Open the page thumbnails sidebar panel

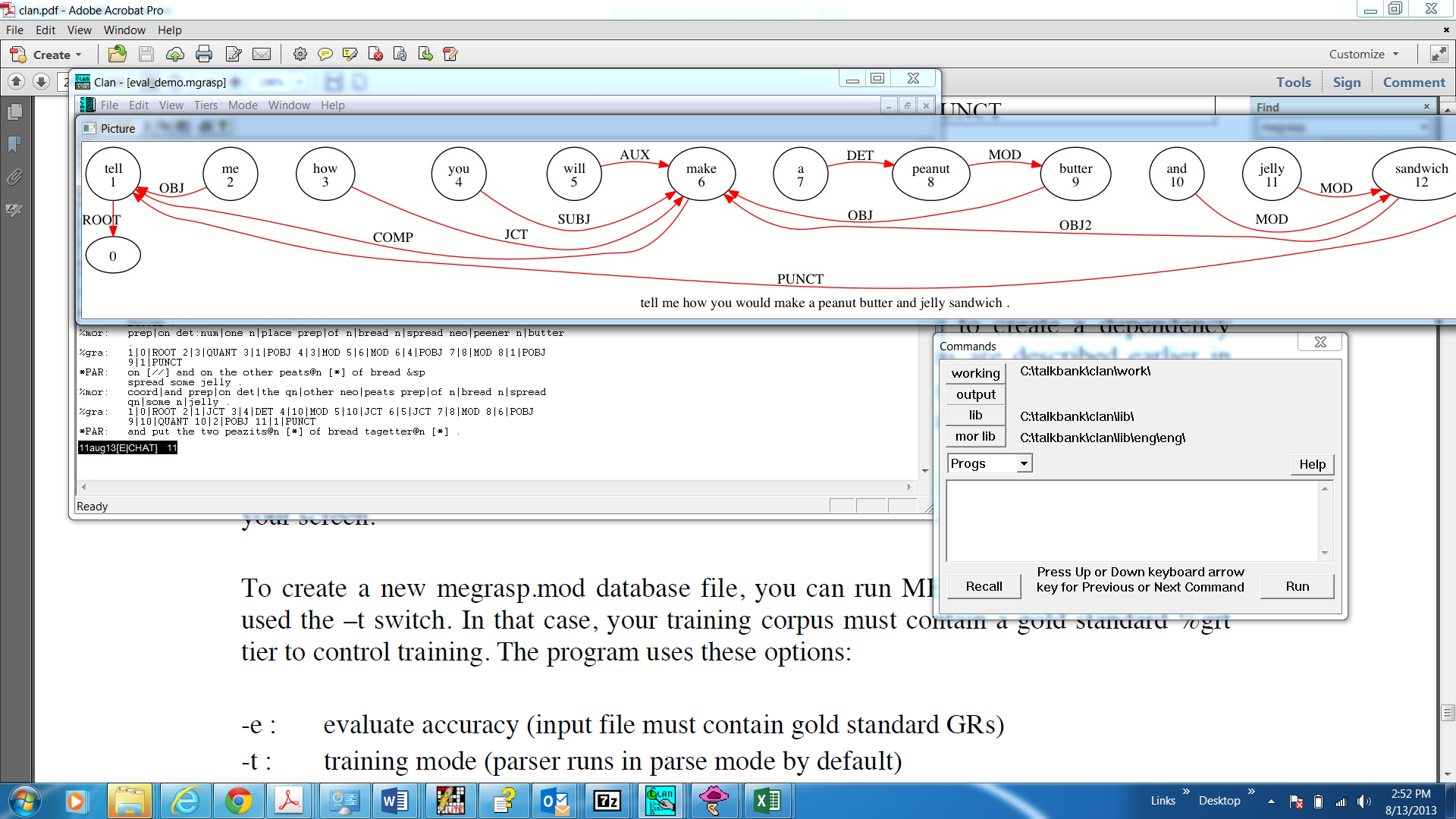(14, 112)
